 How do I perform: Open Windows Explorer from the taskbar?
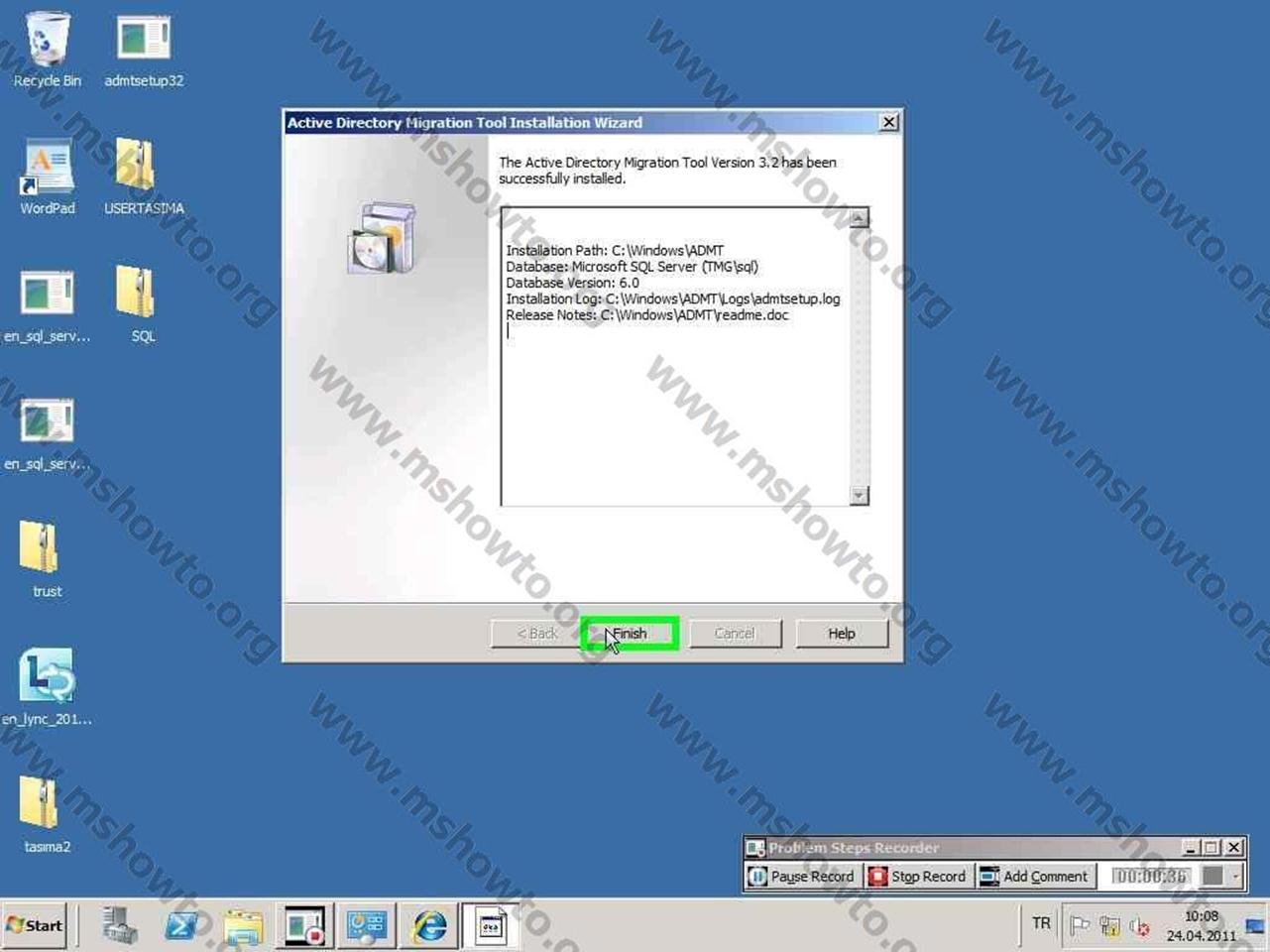pos(243,926)
